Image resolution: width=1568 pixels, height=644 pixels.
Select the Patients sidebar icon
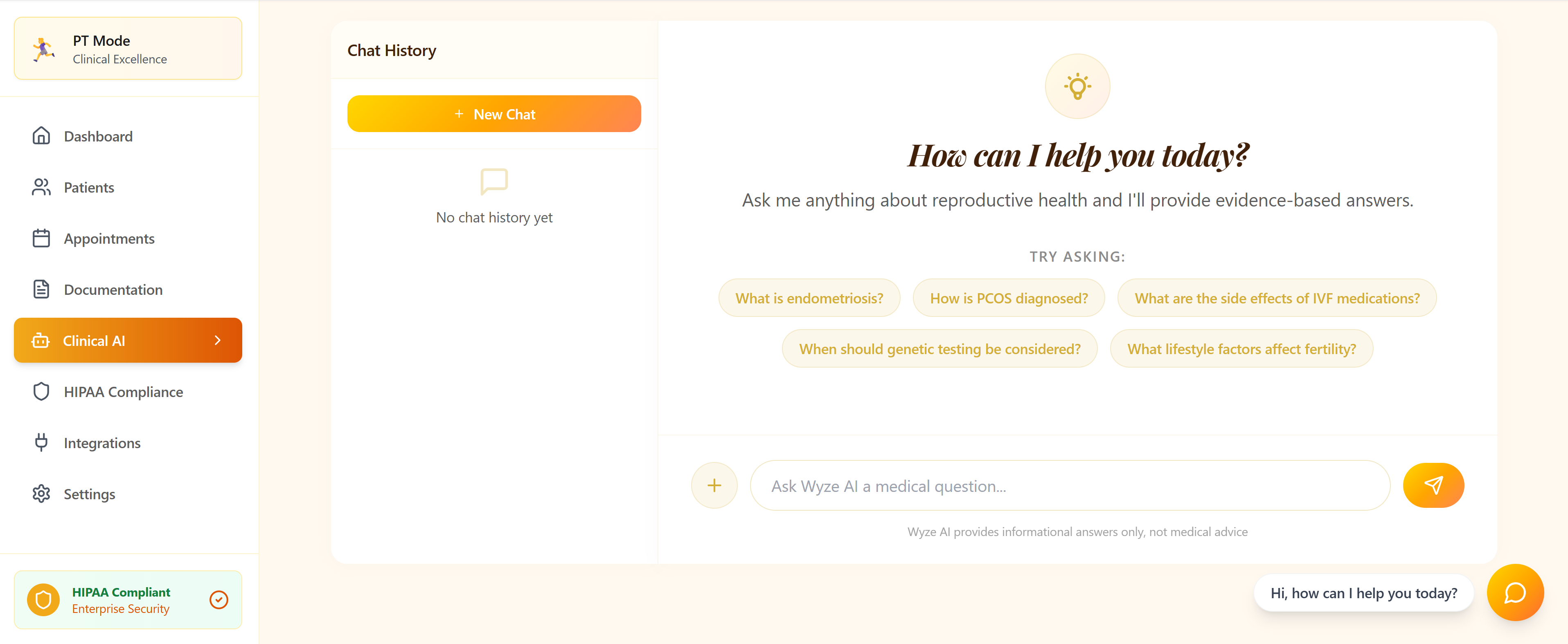(41, 187)
